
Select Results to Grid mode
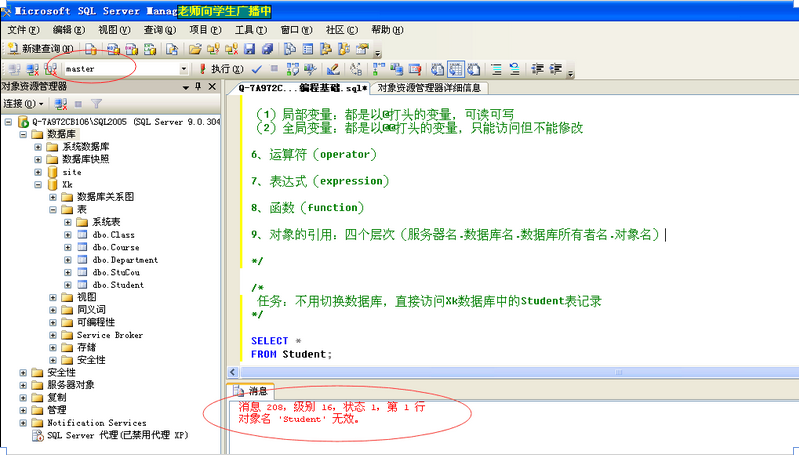click(x=456, y=69)
